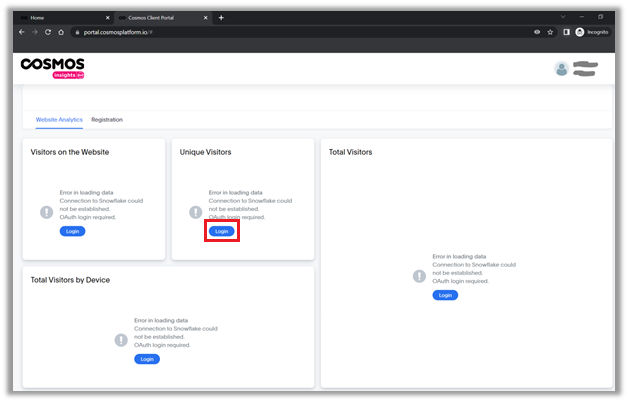Click Login in the Unique Visitors card
628x402 pixels.
tap(221, 231)
